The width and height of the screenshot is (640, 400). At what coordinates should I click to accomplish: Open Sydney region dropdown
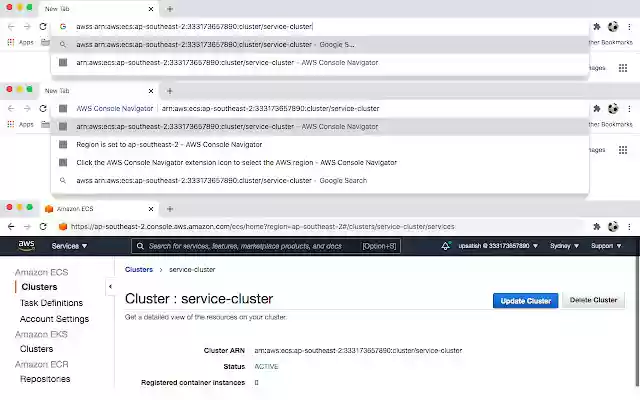tap(564, 246)
